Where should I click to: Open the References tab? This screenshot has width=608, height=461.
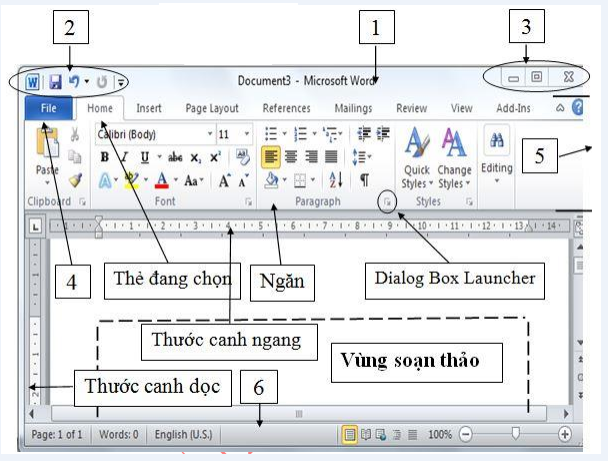click(287, 108)
